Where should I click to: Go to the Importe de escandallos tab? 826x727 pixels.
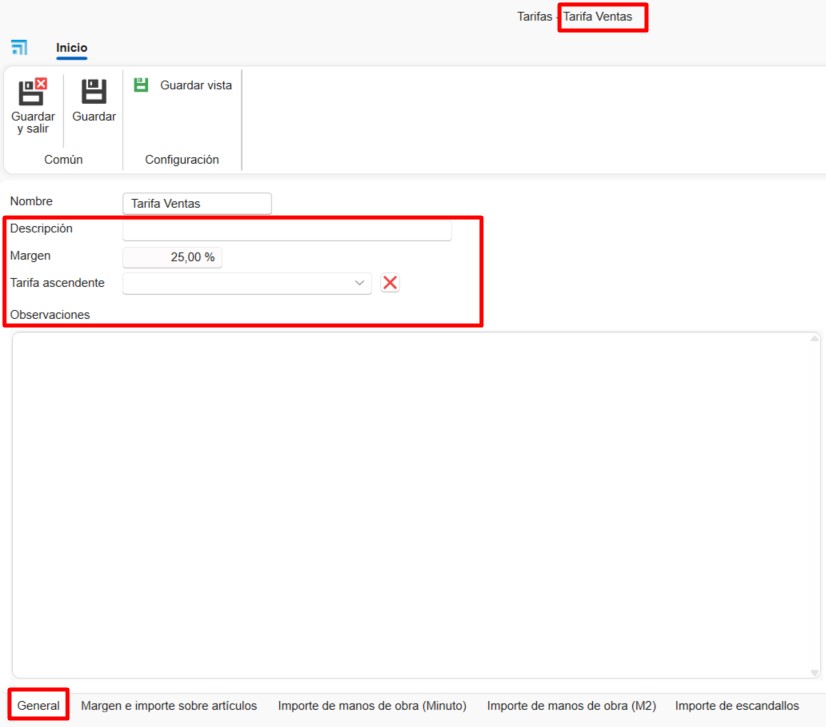[737, 706]
